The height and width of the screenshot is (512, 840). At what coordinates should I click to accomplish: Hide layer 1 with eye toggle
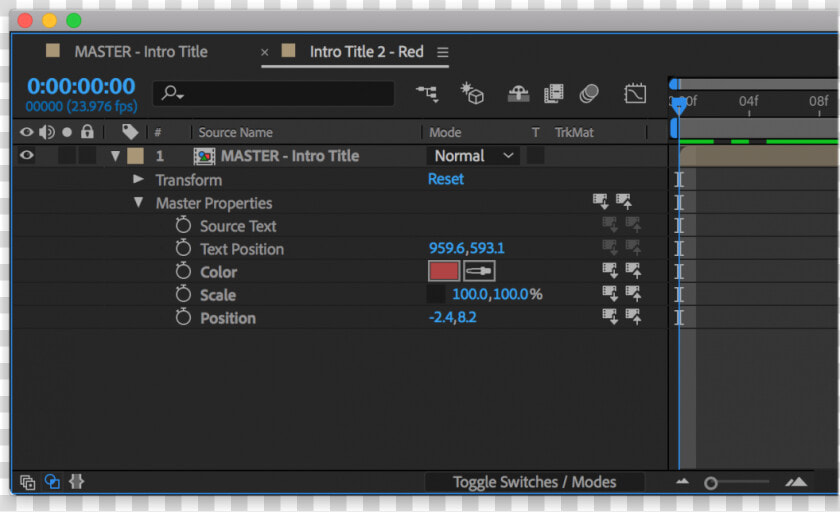click(26, 155)
